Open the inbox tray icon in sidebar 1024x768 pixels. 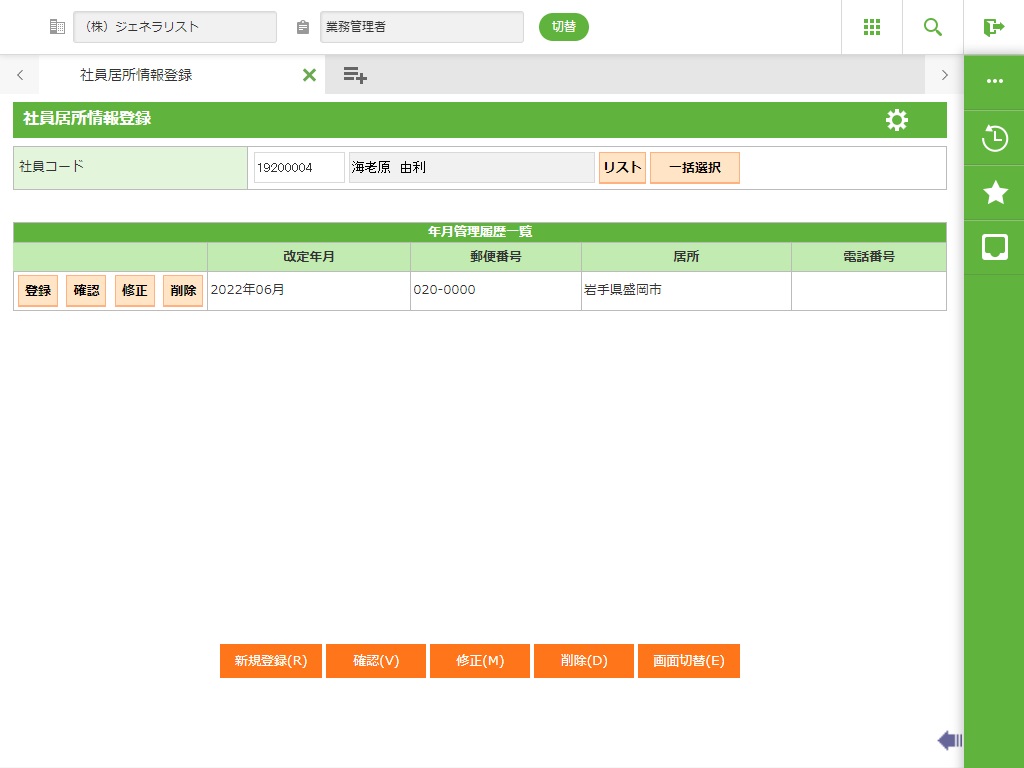[x=994, y=247]
